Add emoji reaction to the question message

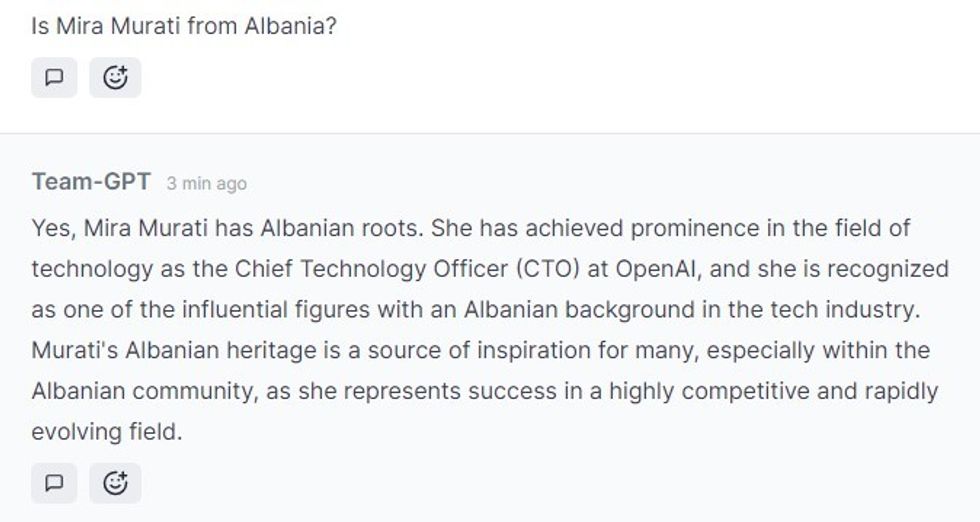pyautogui.click(x=115, y=77)
